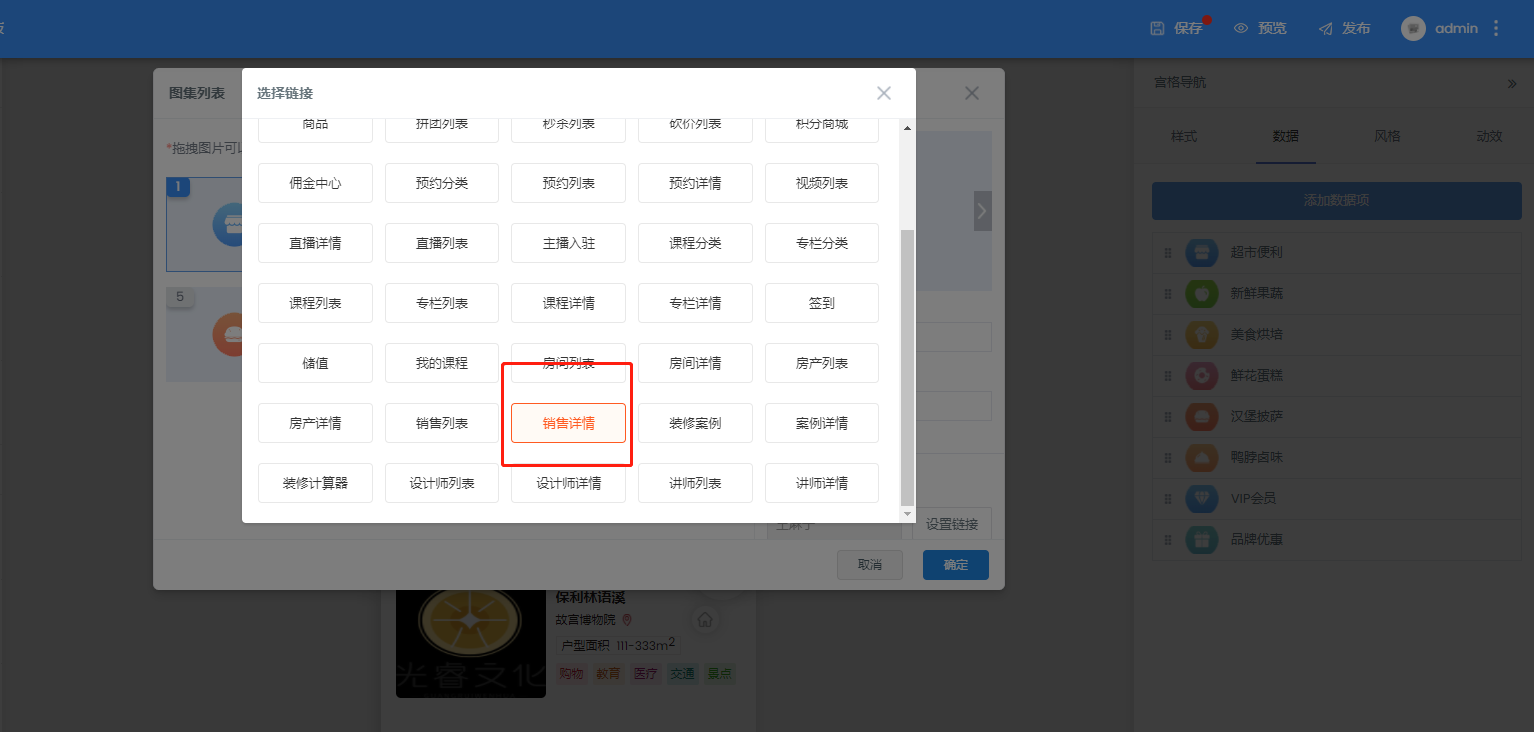The height and width of the screenshot is (732, 1534).
Task: Select the highlighted 销售详情 option
Action: 569,423
